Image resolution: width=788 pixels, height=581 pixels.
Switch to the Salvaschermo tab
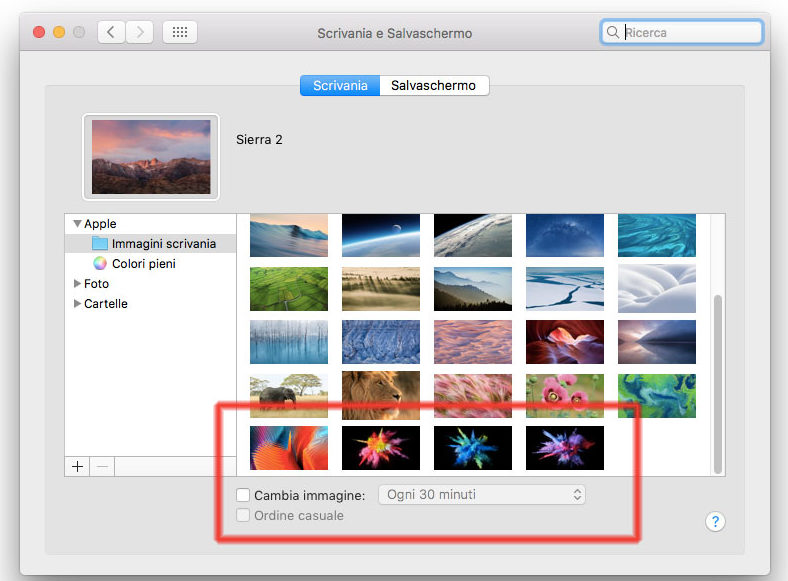click(434, 85)
